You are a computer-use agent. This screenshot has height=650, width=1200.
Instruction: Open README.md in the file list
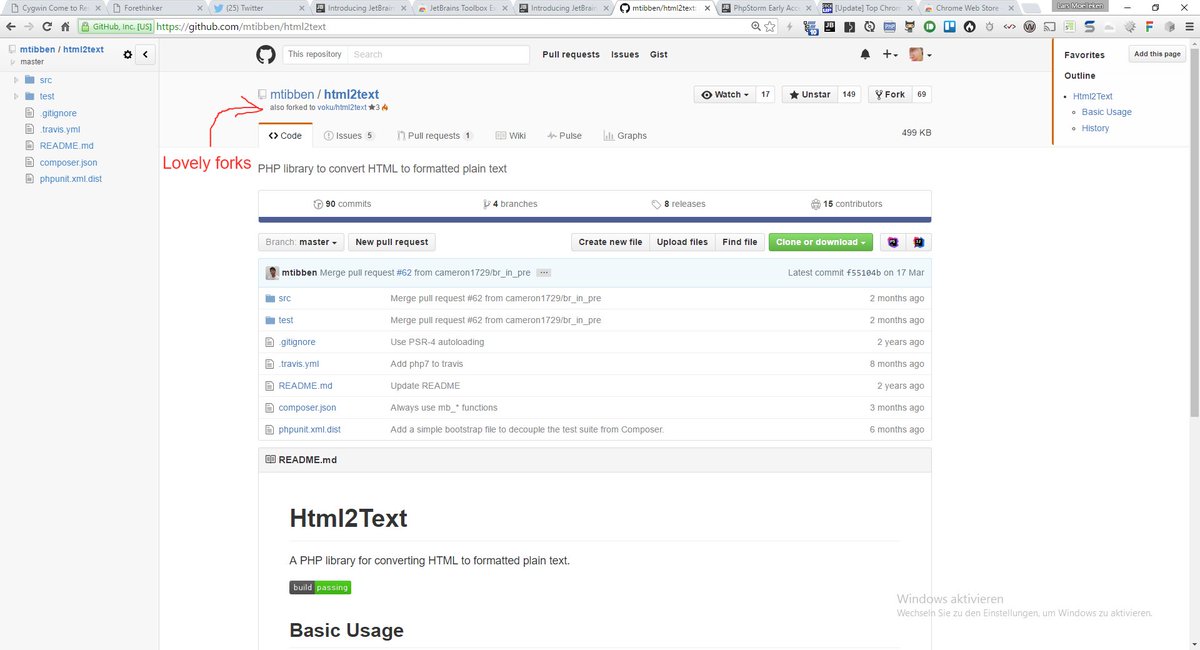click(x=305, y=386)
